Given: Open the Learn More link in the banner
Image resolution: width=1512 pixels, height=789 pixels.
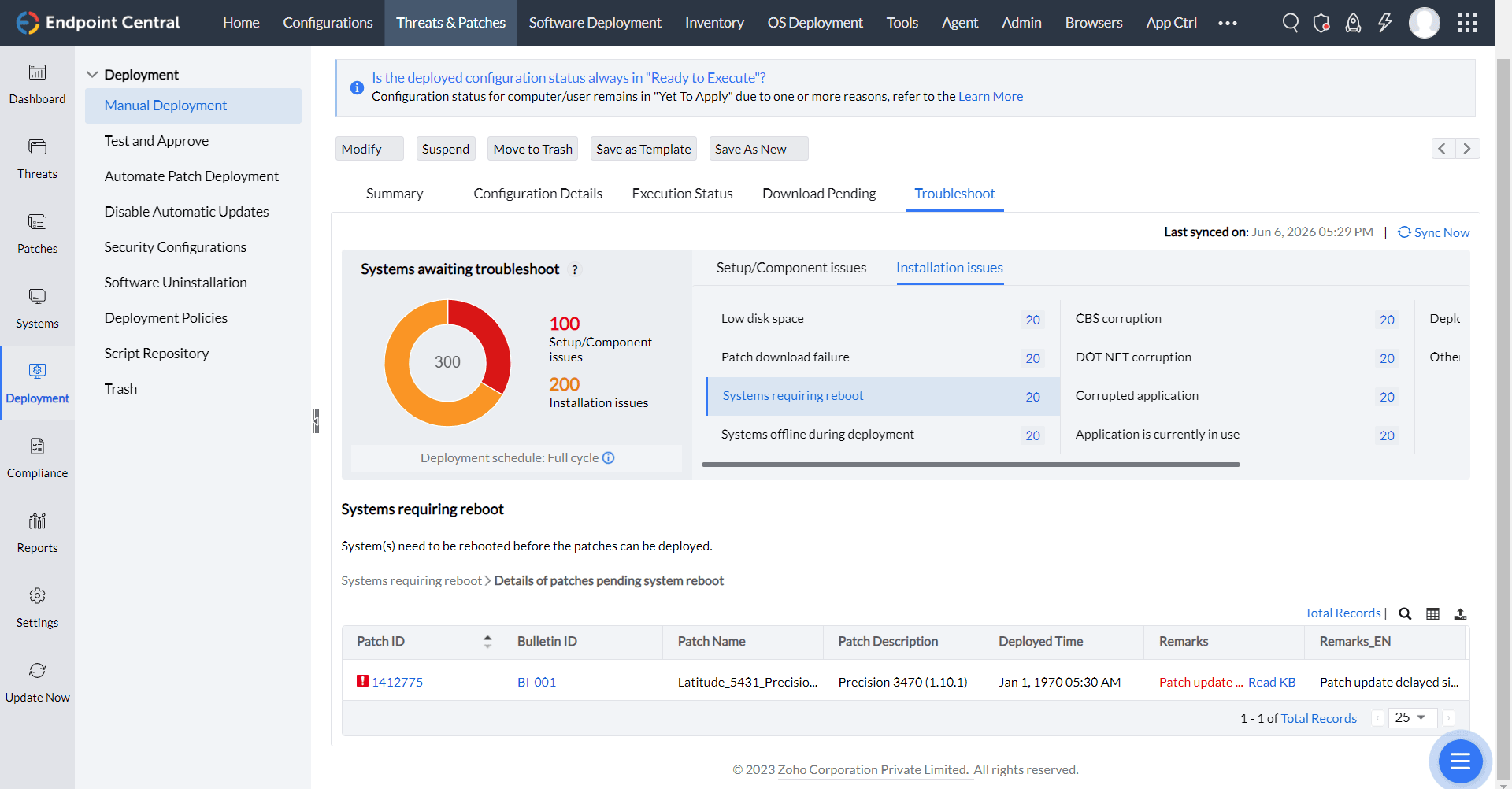Looking at the screenshot, I should tap(991, 96).
